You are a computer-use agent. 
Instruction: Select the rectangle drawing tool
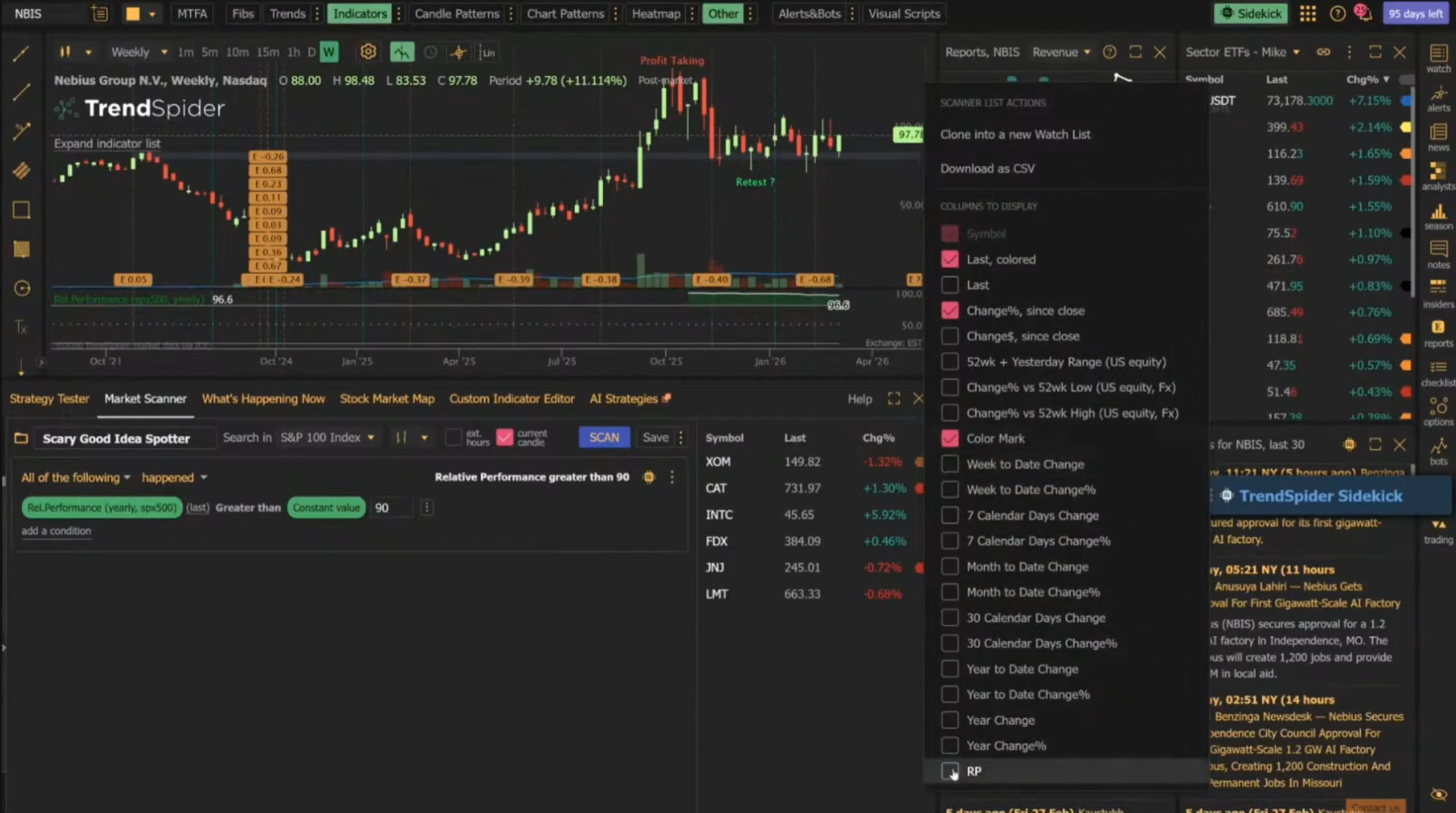pyautogui.click(x=22, y=210)
